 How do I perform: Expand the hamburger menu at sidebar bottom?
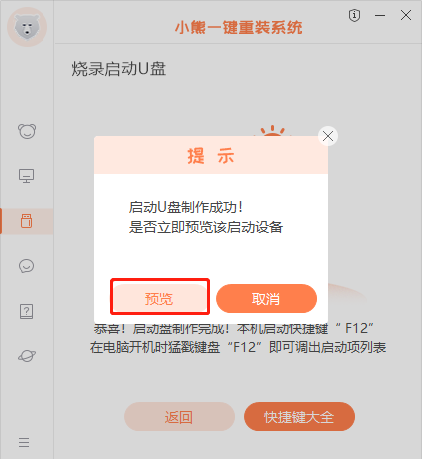pos(24,442)
